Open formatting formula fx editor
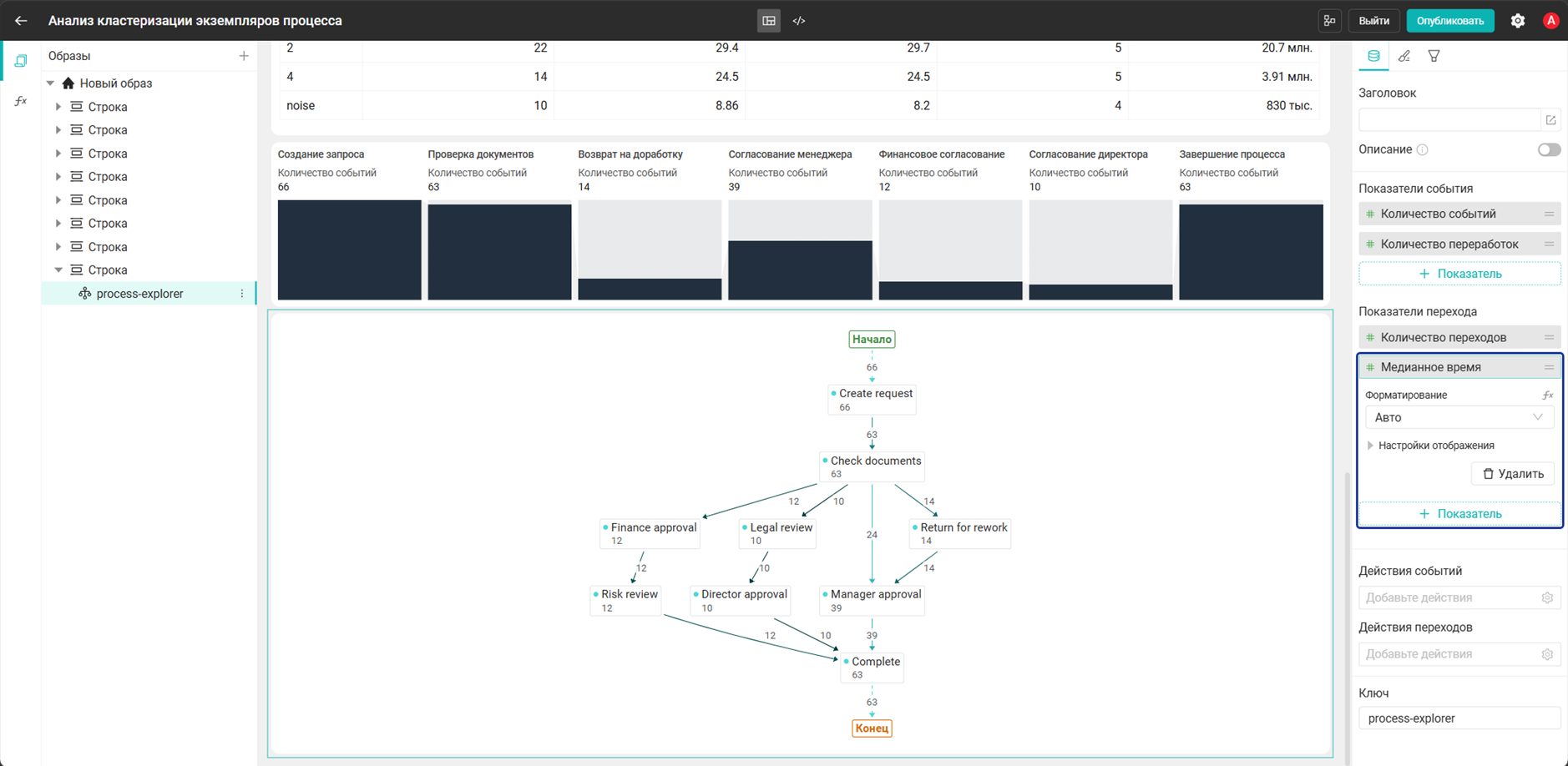This screenshot has width=1568, height=766. (1547, 395)
